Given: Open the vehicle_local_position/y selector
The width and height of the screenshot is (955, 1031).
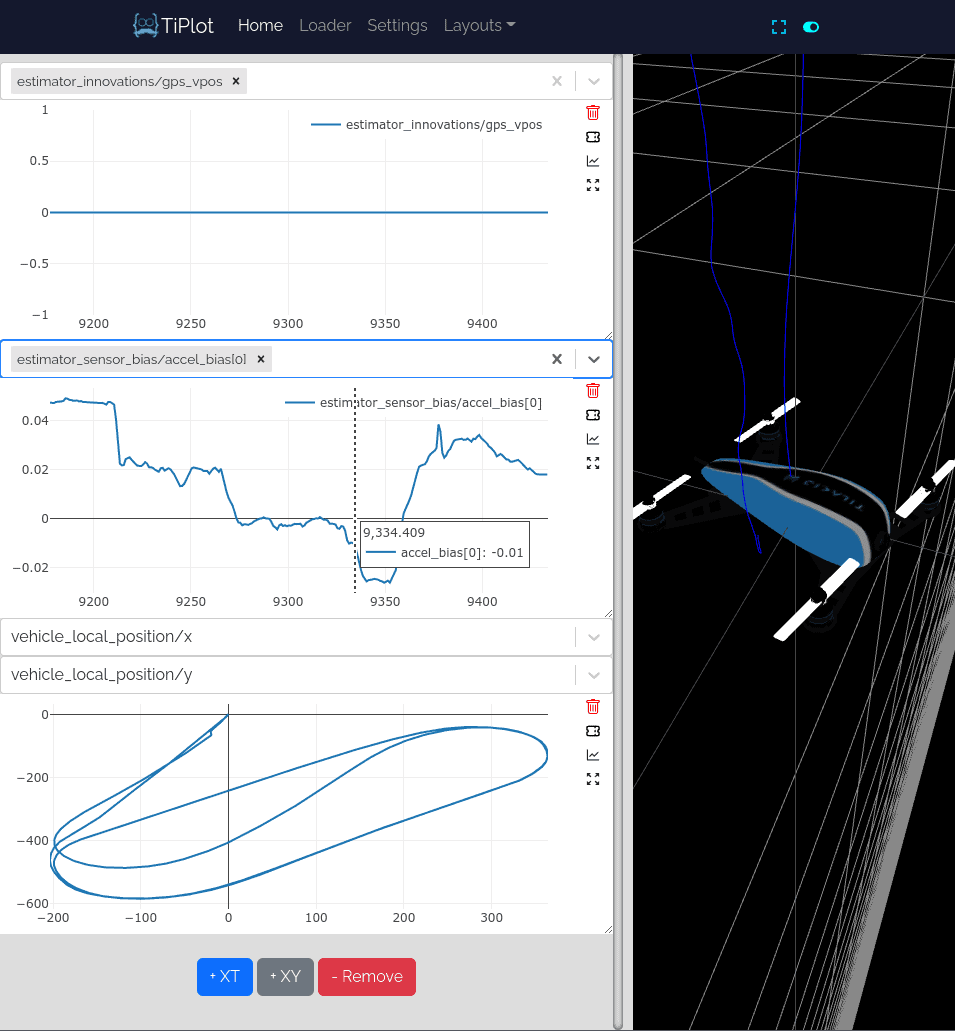Looking at the screenshot, I should pyautogui.click(x=306, y=675).
